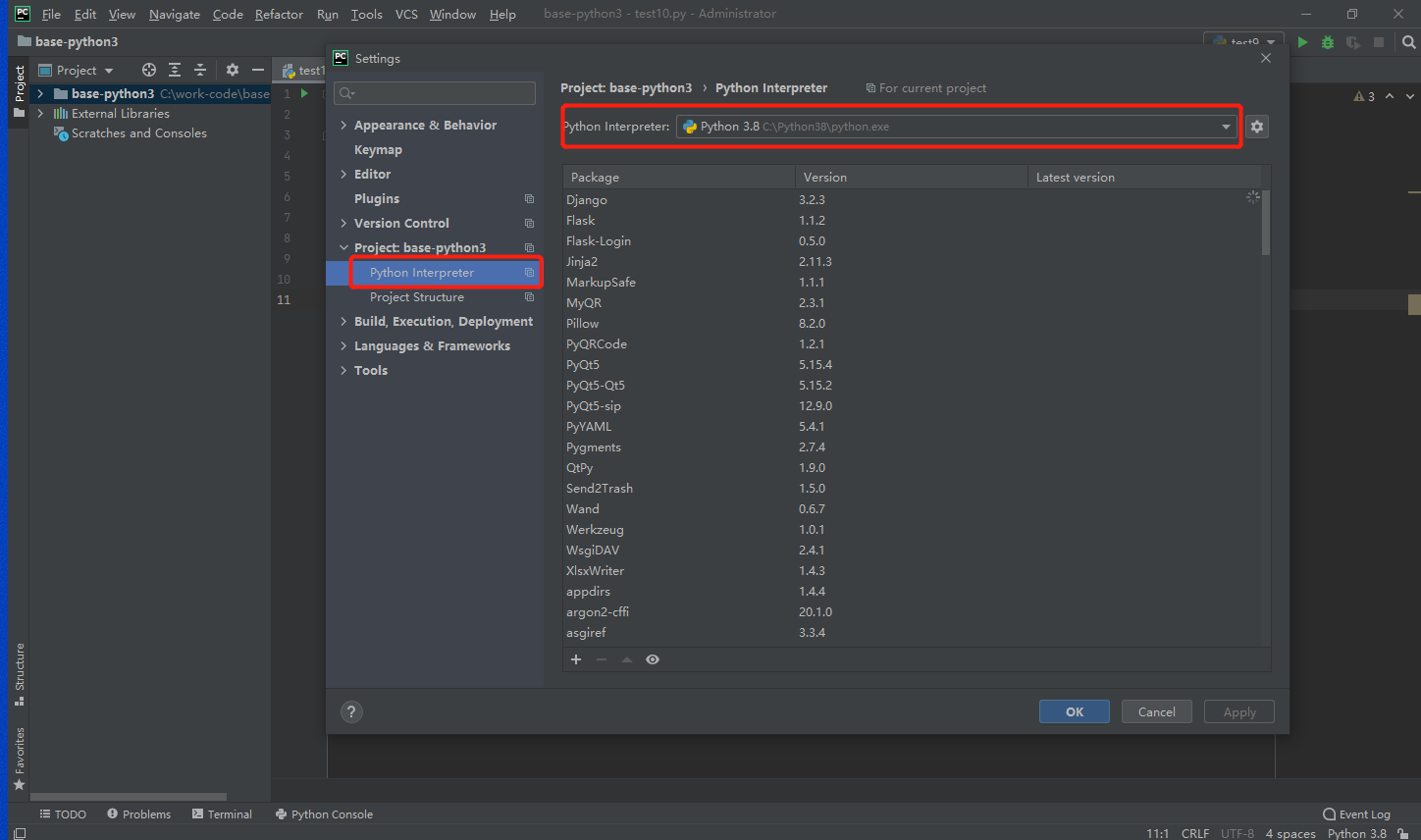The image size is (1421, 840).
Task: Open the Help menu
Action: click(502, 14)
